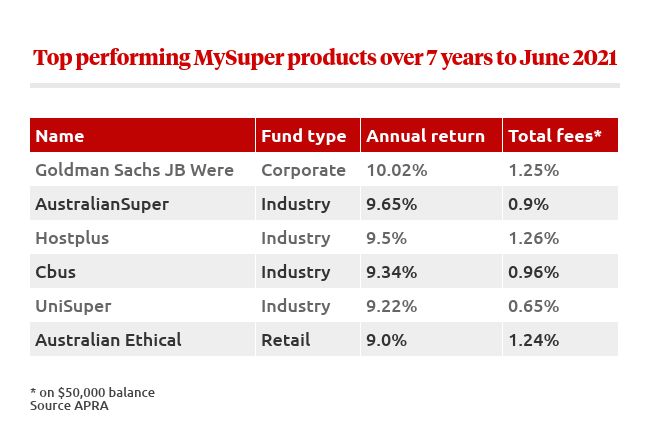The height and width of the screenshot is (443, 650).
Task: Click the Annual return column header
Action: [423, 136]
